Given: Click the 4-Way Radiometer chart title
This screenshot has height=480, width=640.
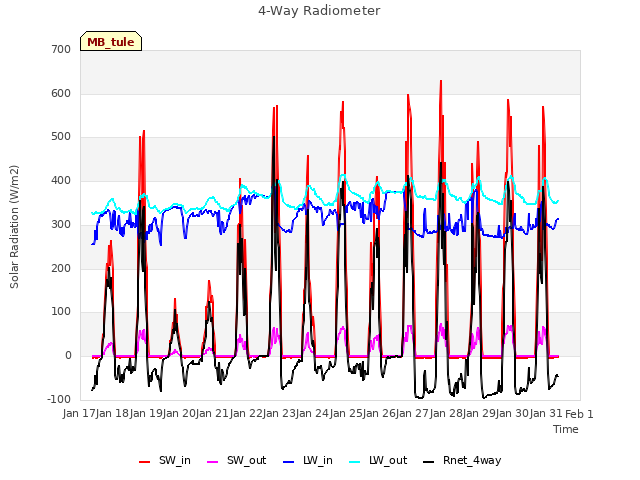Looking at the screenshot, I should [x=319, y=11].
